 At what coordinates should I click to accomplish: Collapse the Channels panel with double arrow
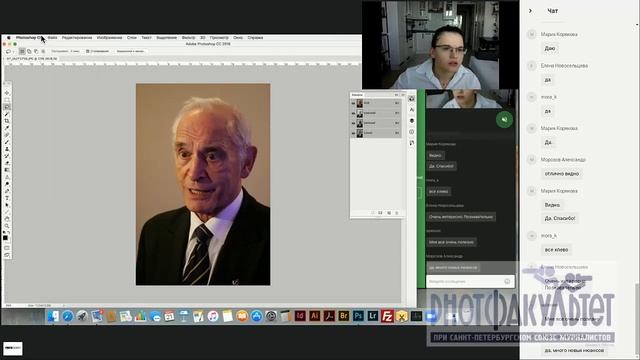tap(396, 95)
